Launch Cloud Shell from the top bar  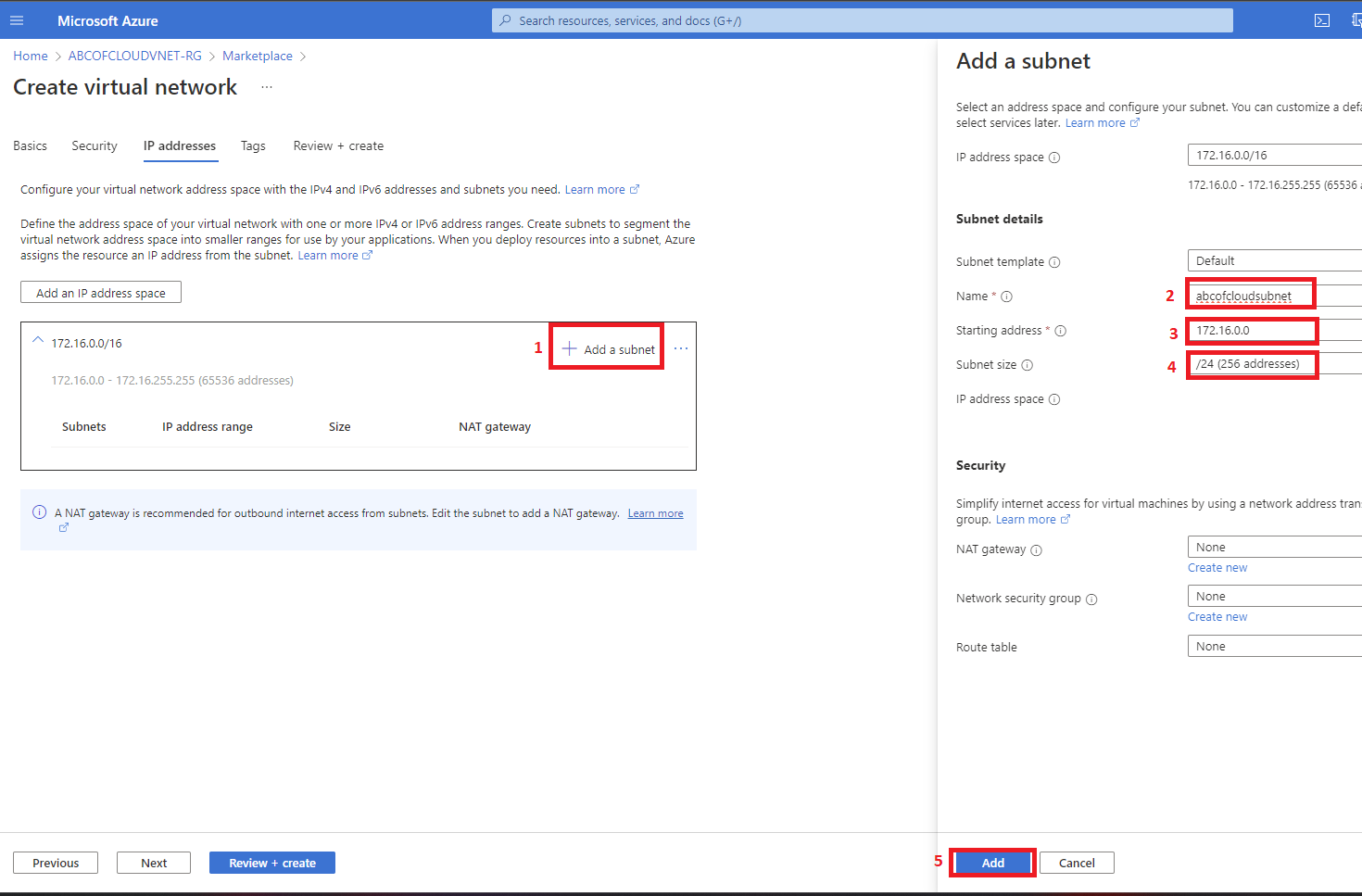pyautogui.click(x=1322, y=20)
